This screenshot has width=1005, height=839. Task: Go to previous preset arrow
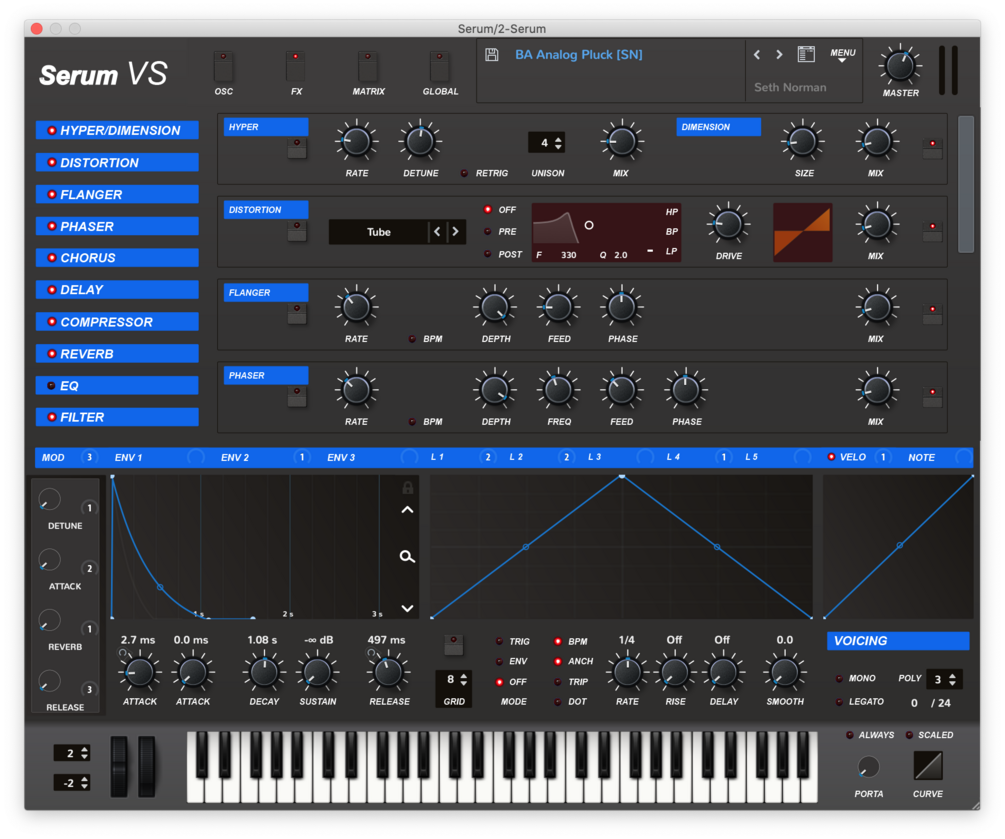pos(757,54)
